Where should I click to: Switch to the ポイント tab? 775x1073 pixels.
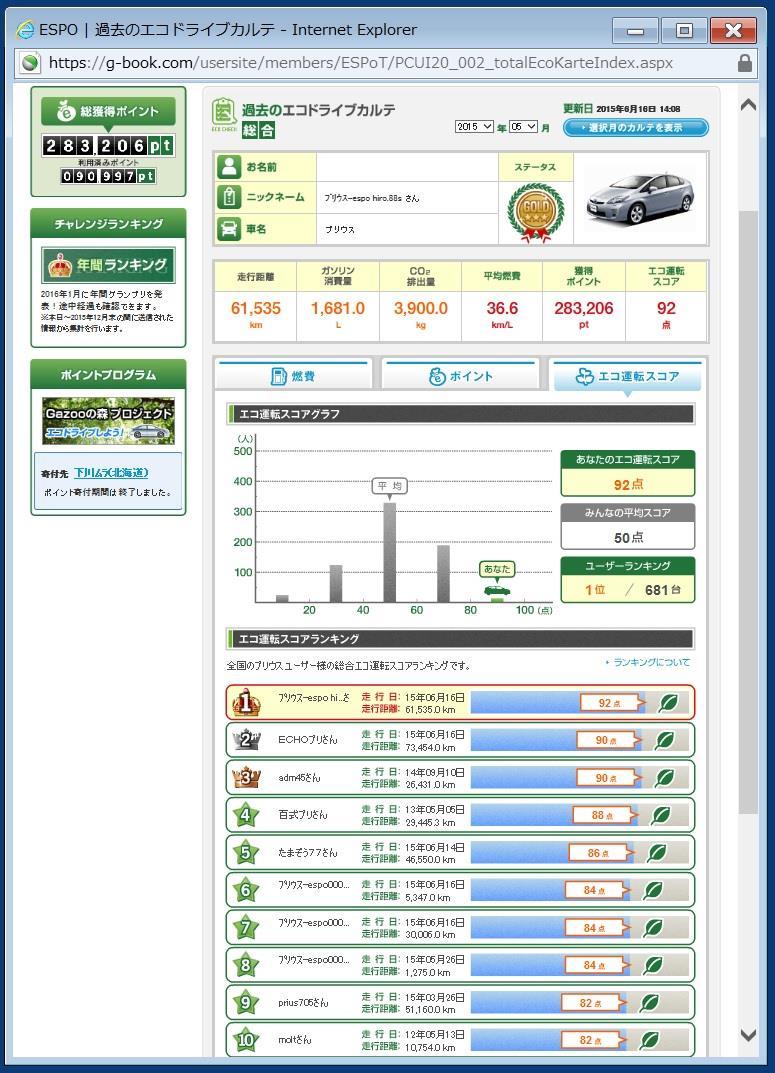460,376
